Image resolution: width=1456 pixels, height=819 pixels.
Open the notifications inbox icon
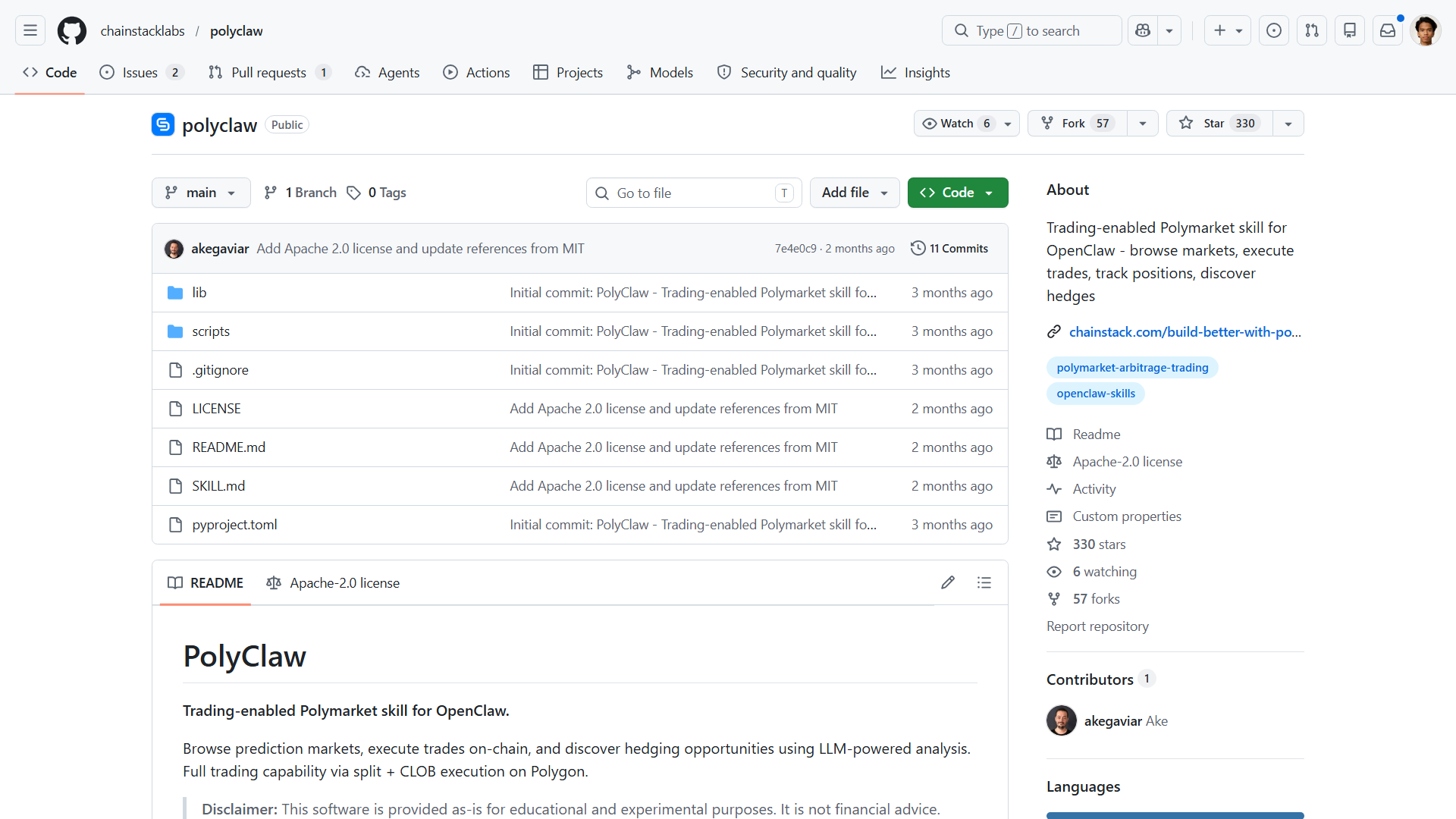point(1387,30)
